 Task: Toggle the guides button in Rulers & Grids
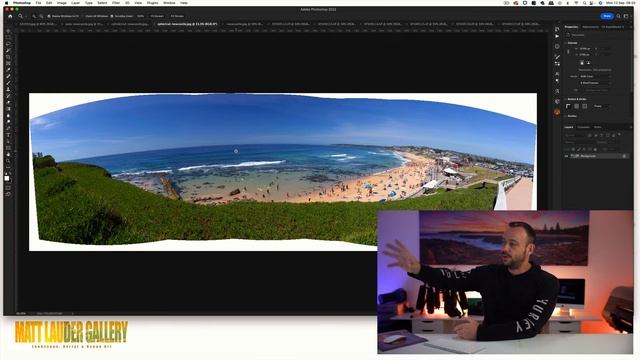[584, 106]
